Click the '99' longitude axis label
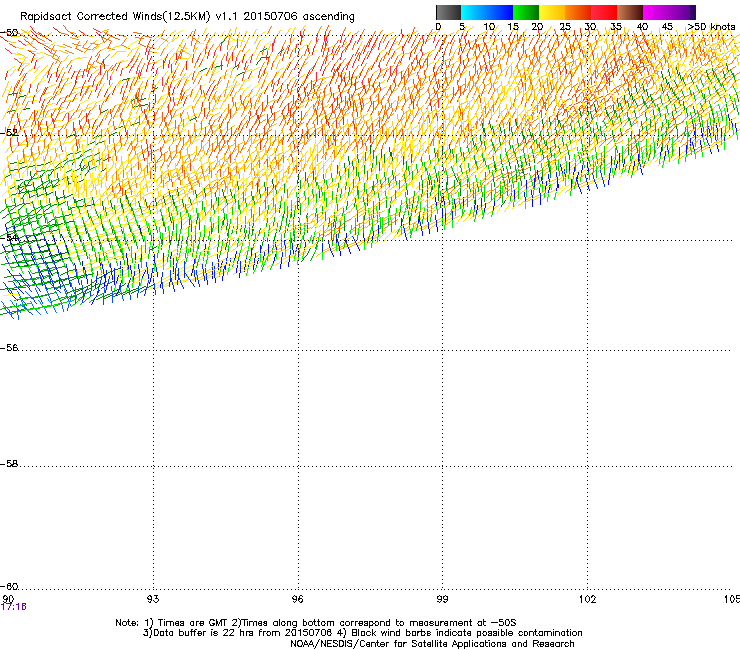740x650 pixels. tap(442, 599)
